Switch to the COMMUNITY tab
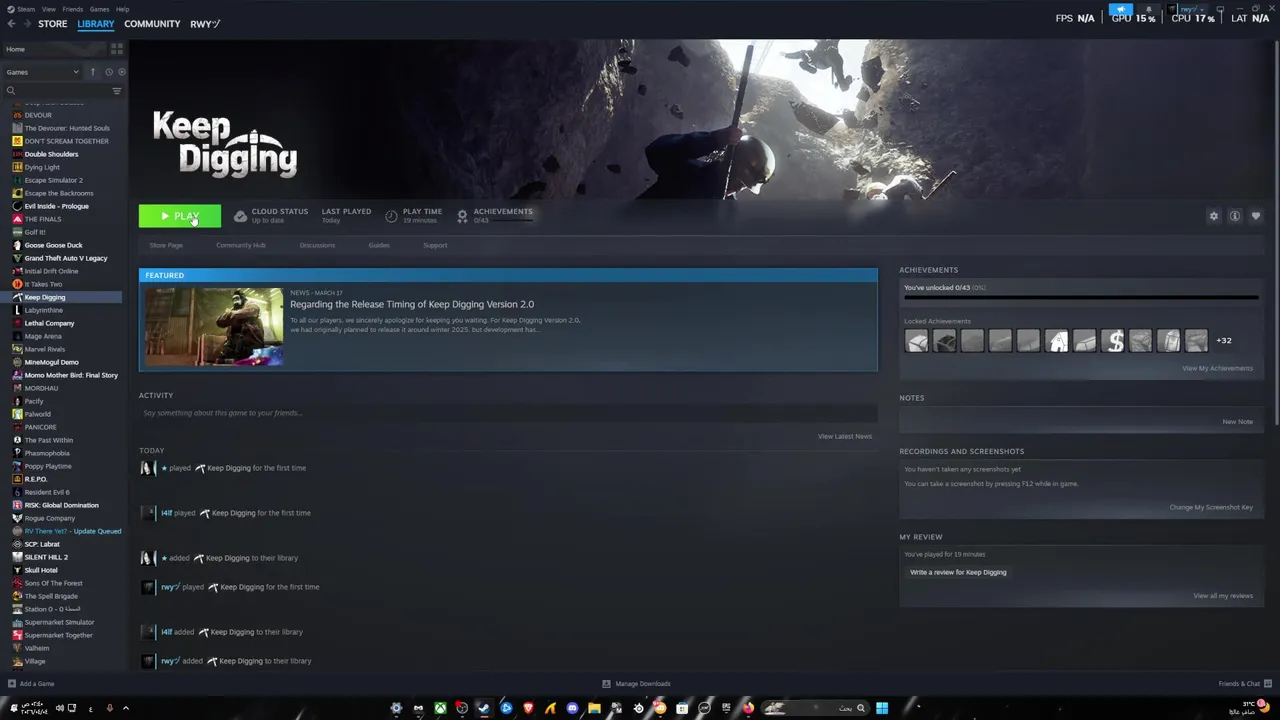Viewport: 1280px width, 720px height. [x=152, y=24]
